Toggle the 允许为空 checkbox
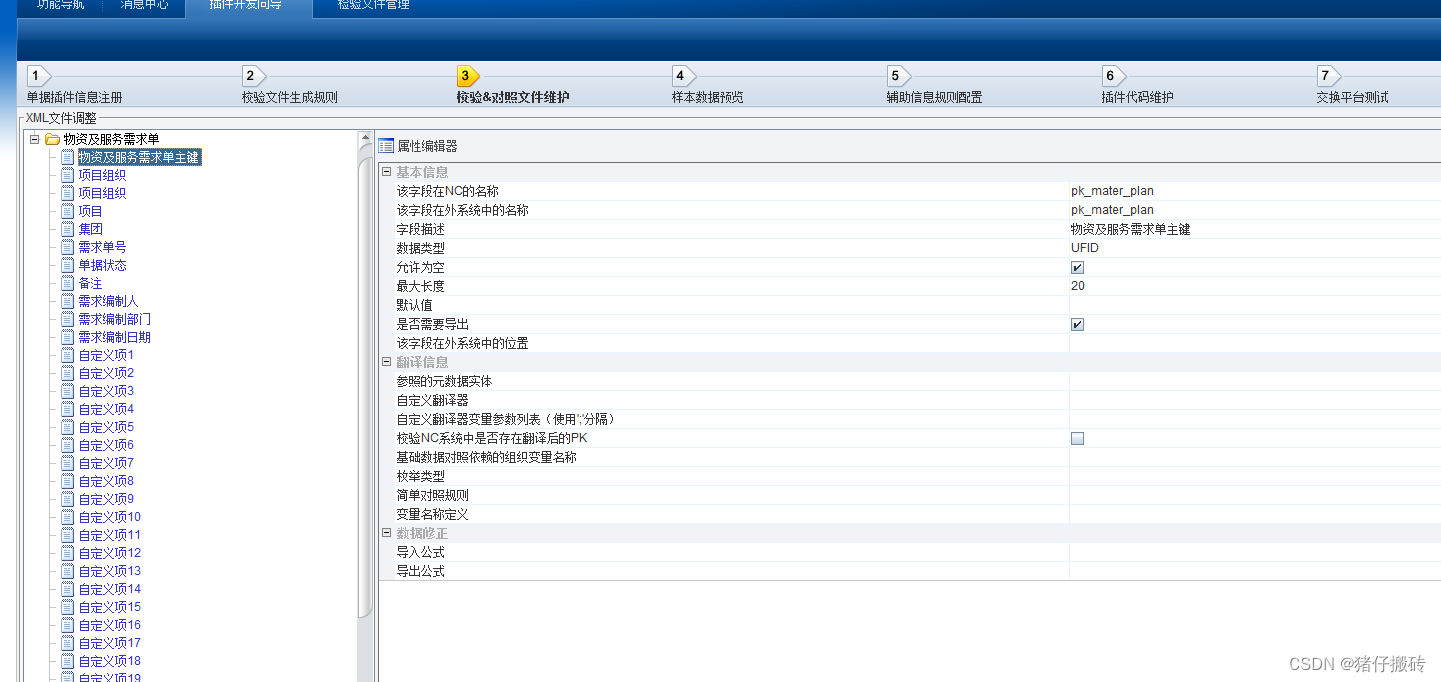This screenshot has height=682, width=1441. [x=1077, y=267]
